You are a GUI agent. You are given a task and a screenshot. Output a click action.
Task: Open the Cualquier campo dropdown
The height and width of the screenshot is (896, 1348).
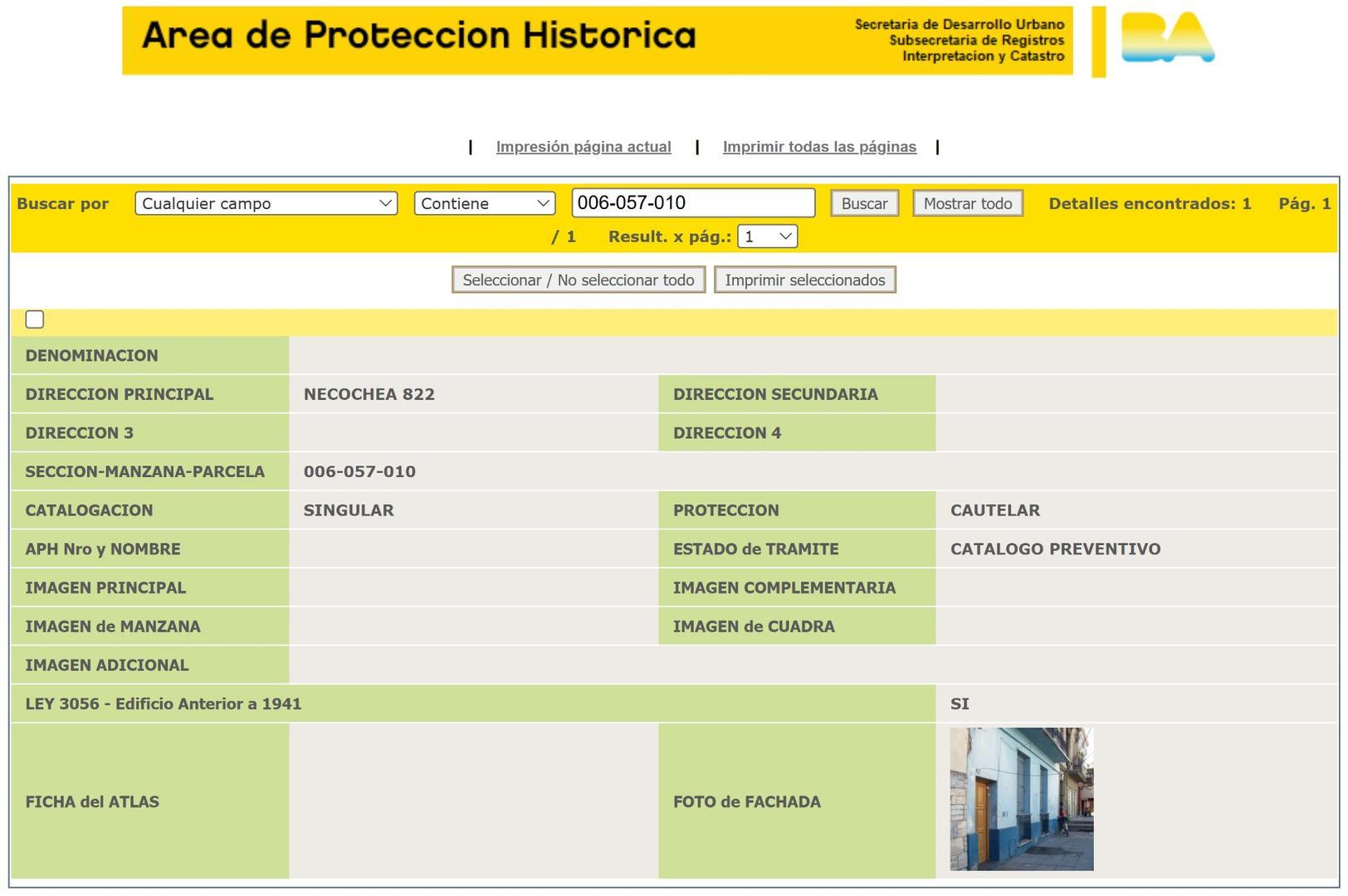[266, 202]
